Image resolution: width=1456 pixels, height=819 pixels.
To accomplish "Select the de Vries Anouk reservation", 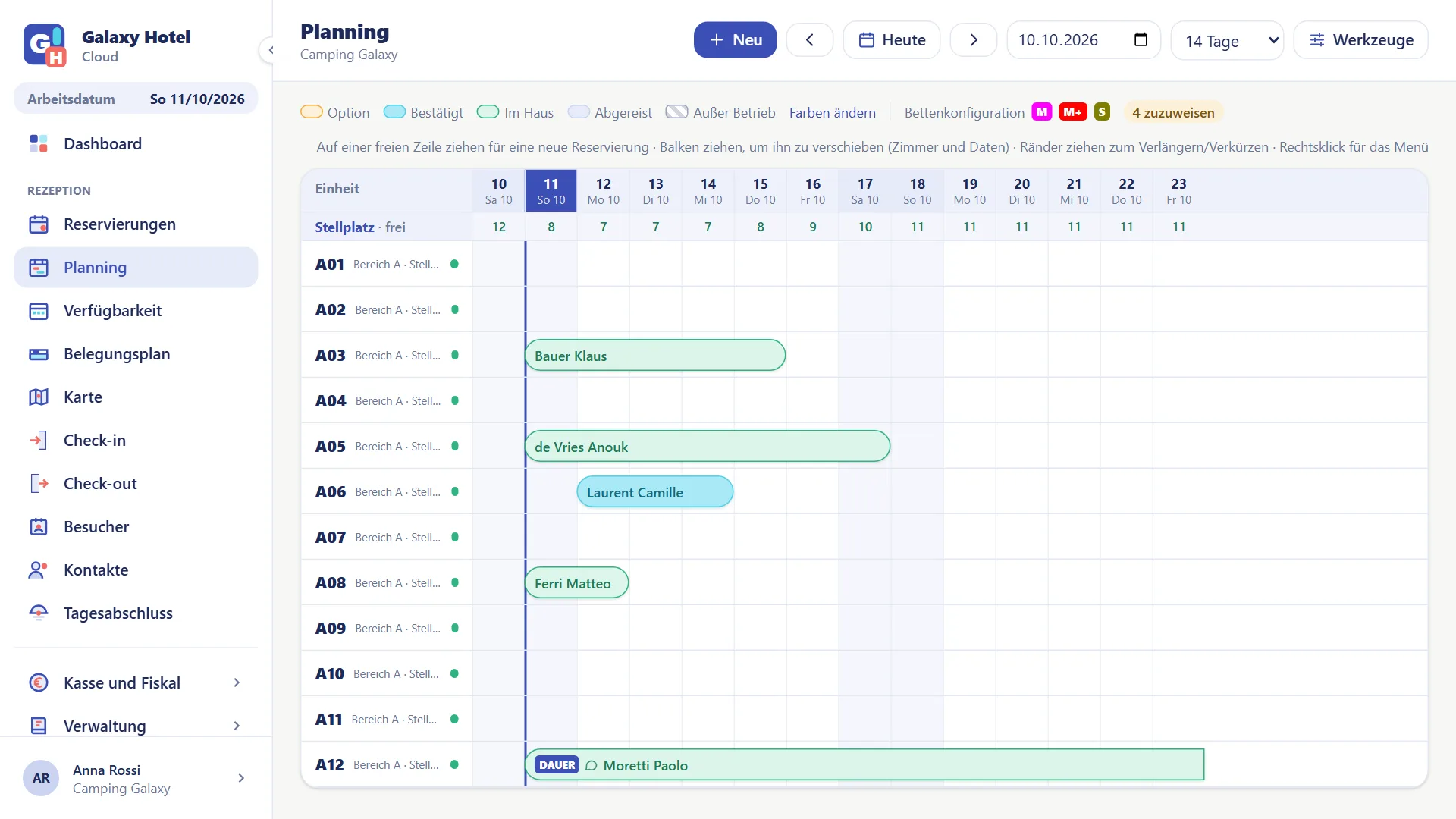I will click(x=708, y=447).
